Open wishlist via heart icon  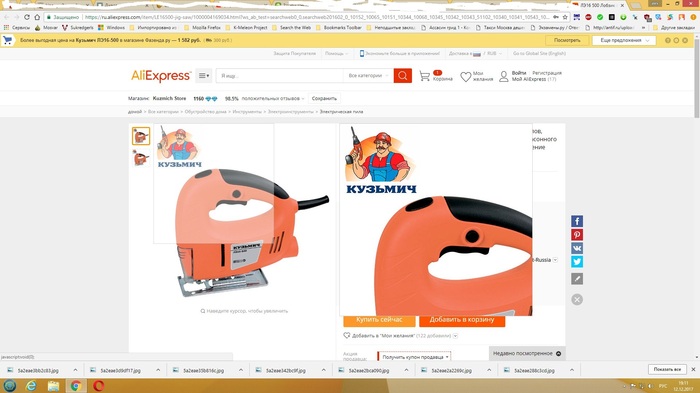coord(466,77)
